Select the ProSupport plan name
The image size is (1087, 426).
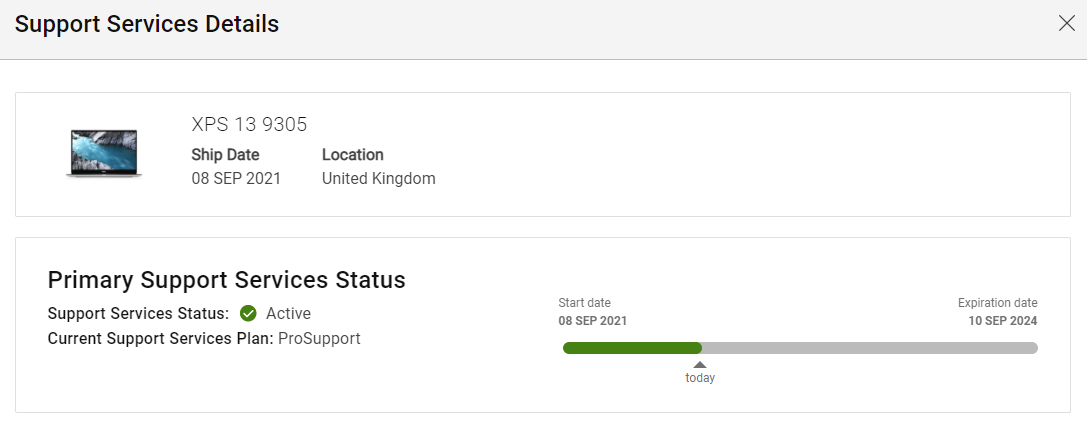click(x=319, y=339)
